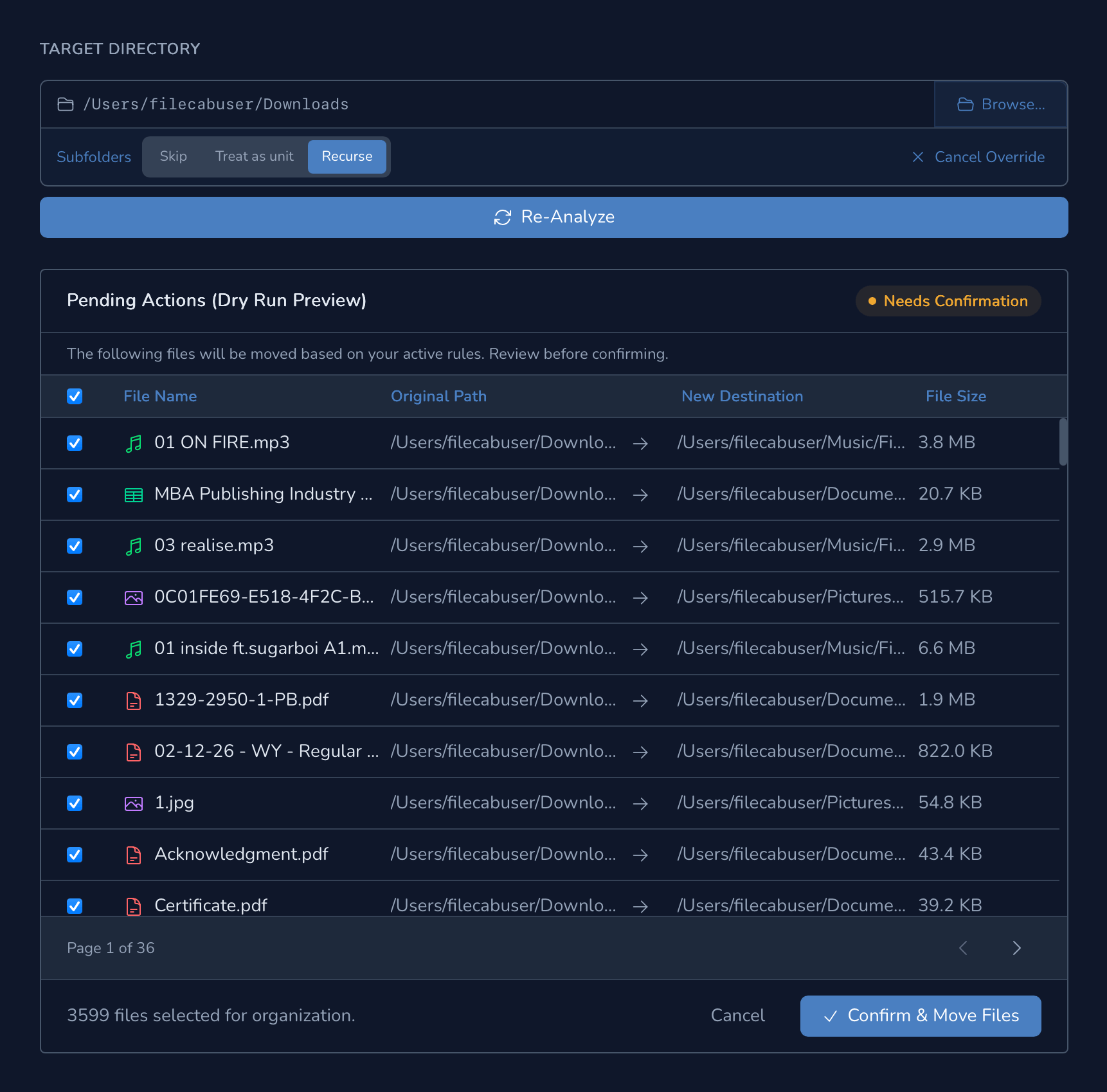
Task: Uncheck the Certificate.pdf checkbox
Action: click(x=75, y=906)
